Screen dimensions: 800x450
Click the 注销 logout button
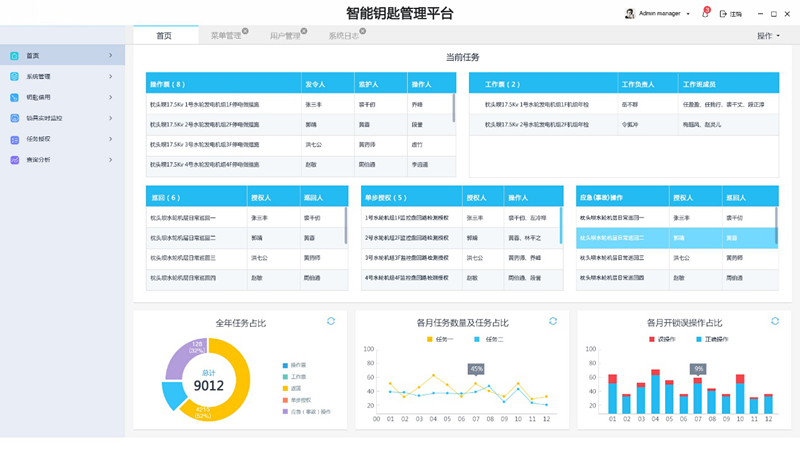tap(730, 14)
